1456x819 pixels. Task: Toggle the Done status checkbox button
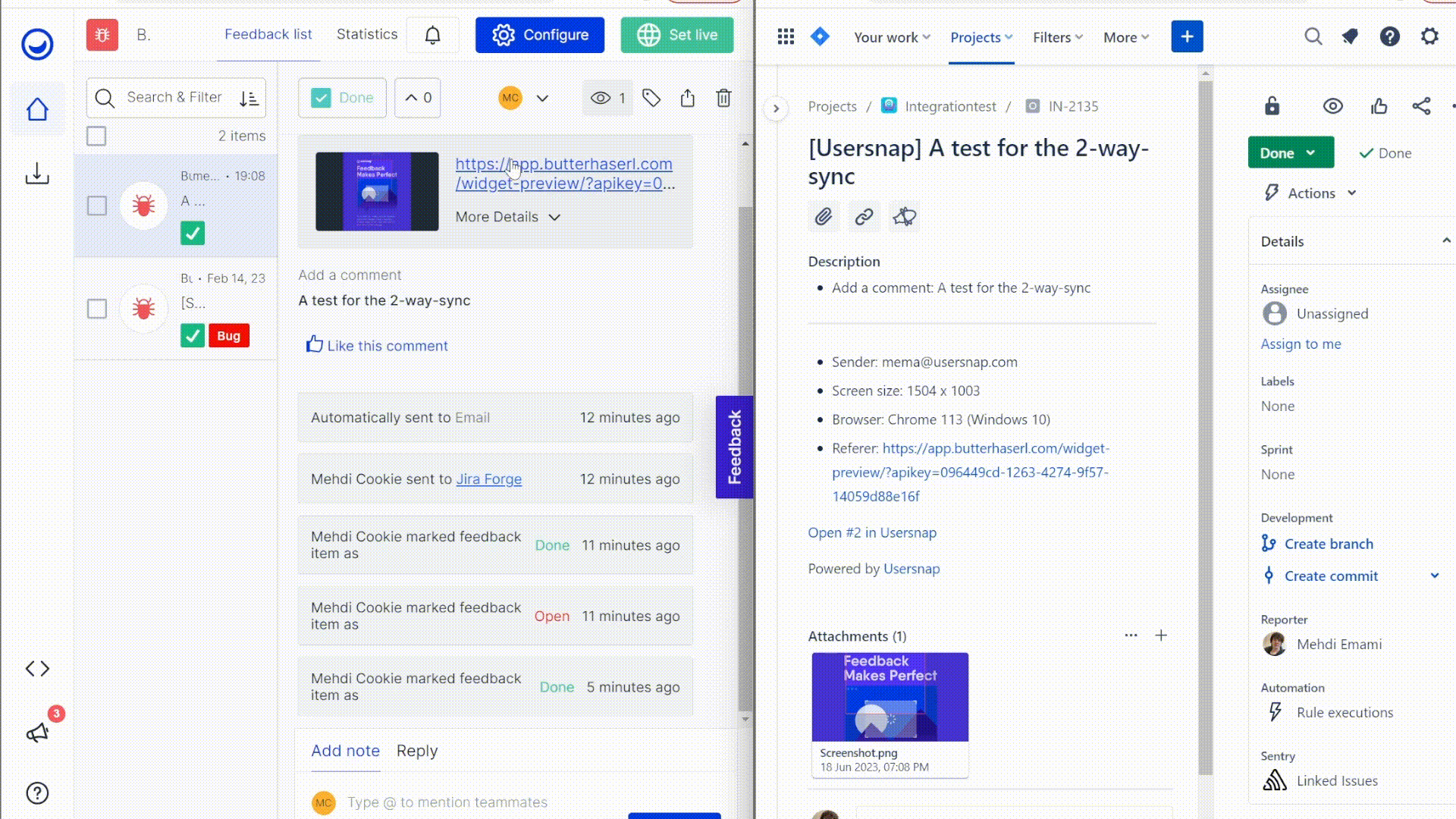[342, 98]
